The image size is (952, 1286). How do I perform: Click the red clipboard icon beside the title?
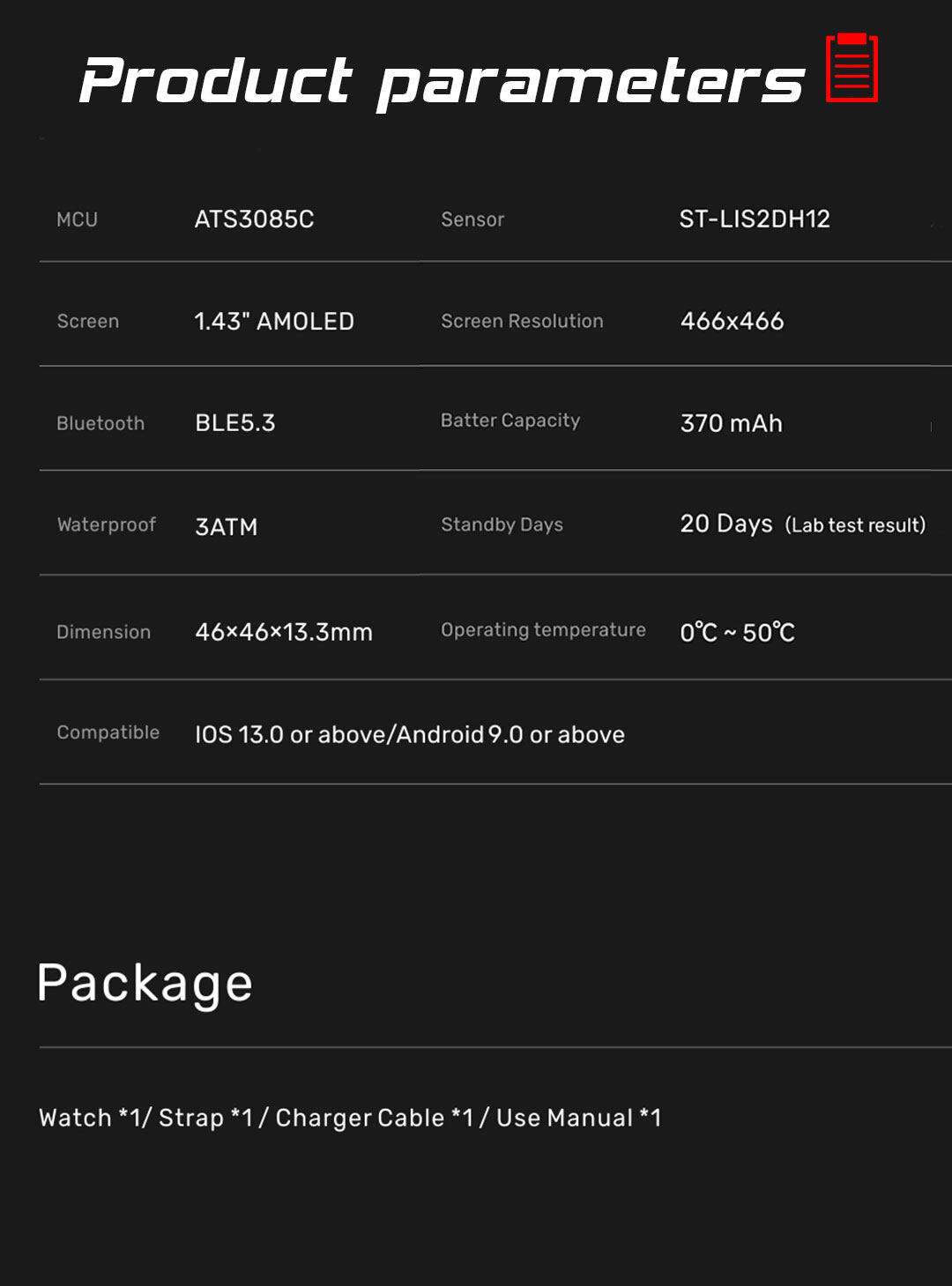[852, 69]
